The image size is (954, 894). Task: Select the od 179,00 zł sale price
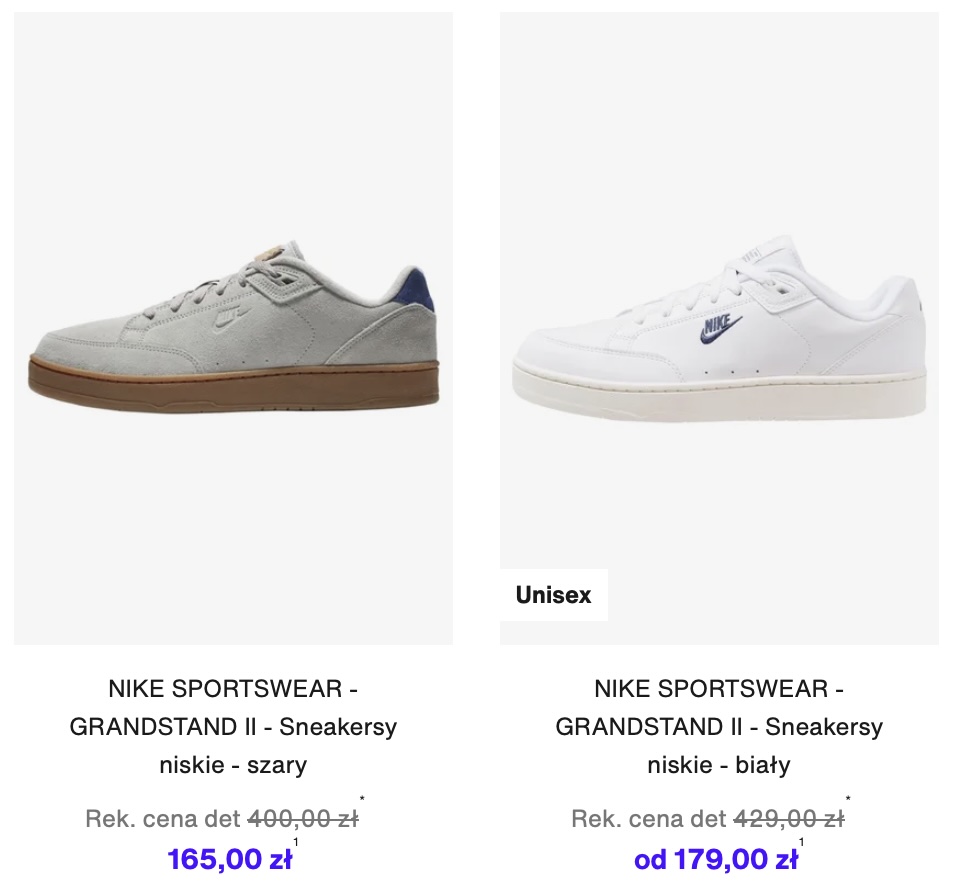coord(716,859)
